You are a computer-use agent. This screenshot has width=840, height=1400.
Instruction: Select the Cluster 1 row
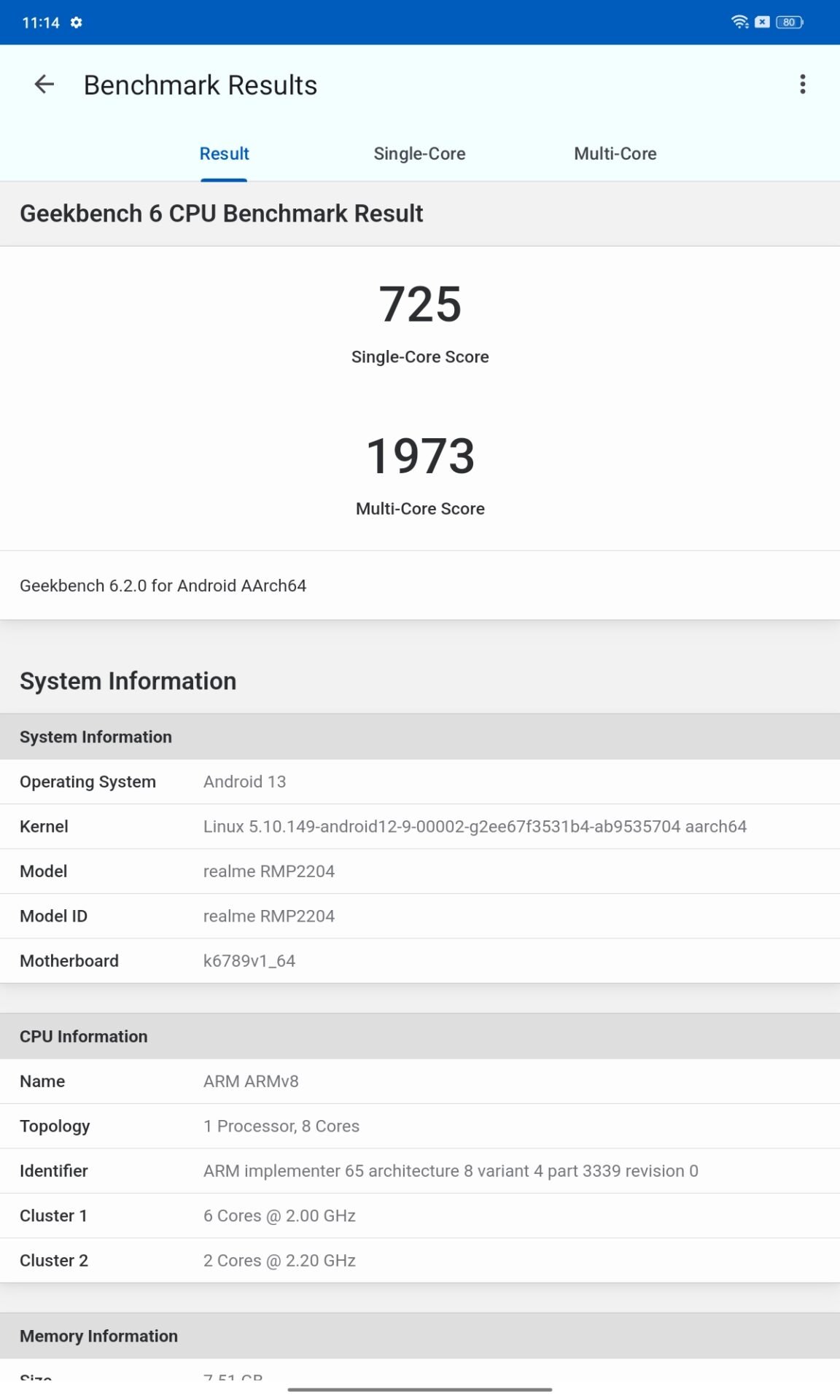[x=420, y=1216]
